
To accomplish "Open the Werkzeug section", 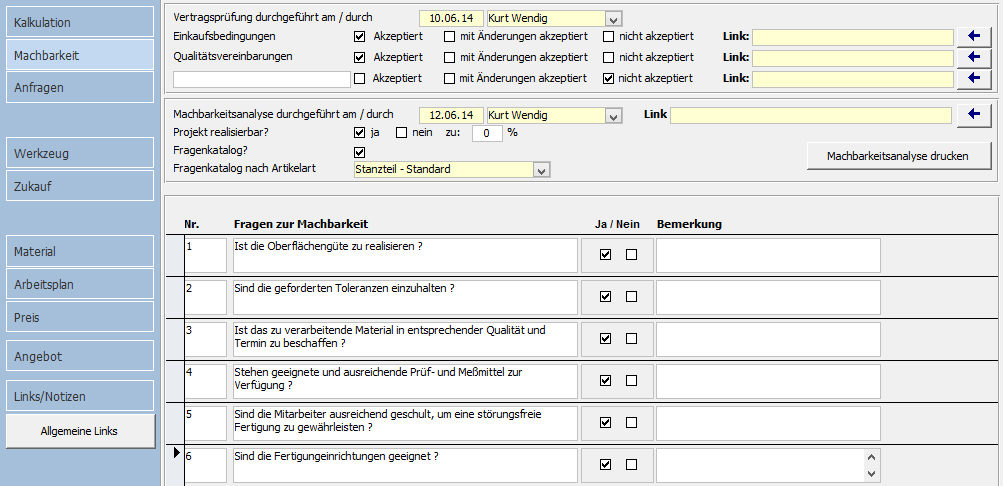I will tap(78, 153).
